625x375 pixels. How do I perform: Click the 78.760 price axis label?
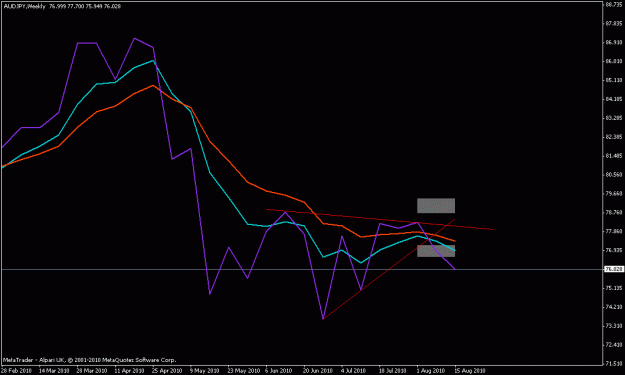tap(614, 212)
